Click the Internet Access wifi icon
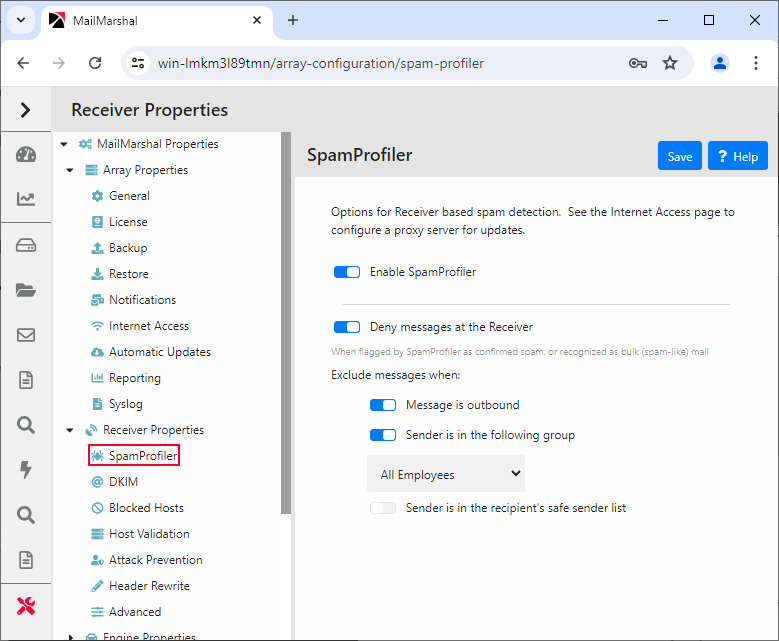779x641 pixels. click(x=97, y=326)
